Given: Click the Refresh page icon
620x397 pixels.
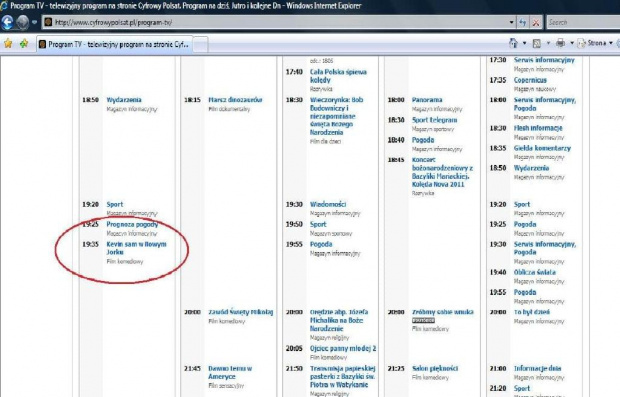Looking at the screenshot, I should pos(522,23).
